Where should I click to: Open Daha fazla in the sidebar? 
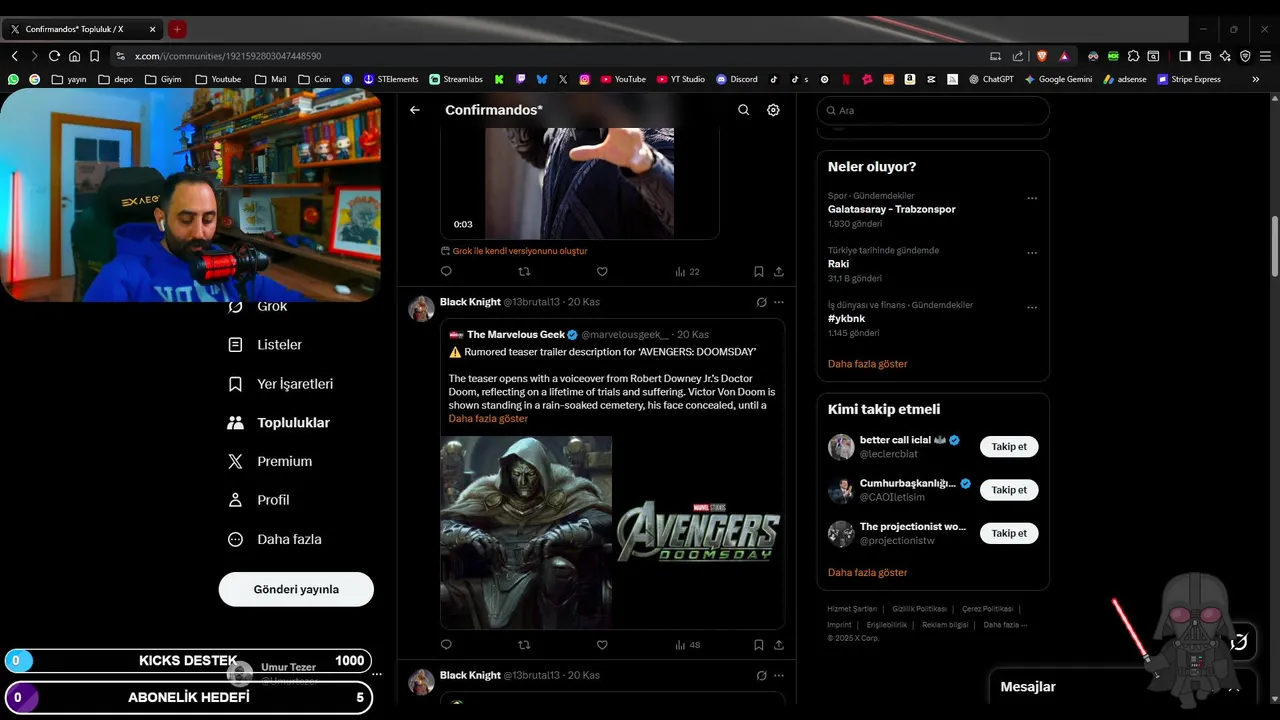click(274, 539)
